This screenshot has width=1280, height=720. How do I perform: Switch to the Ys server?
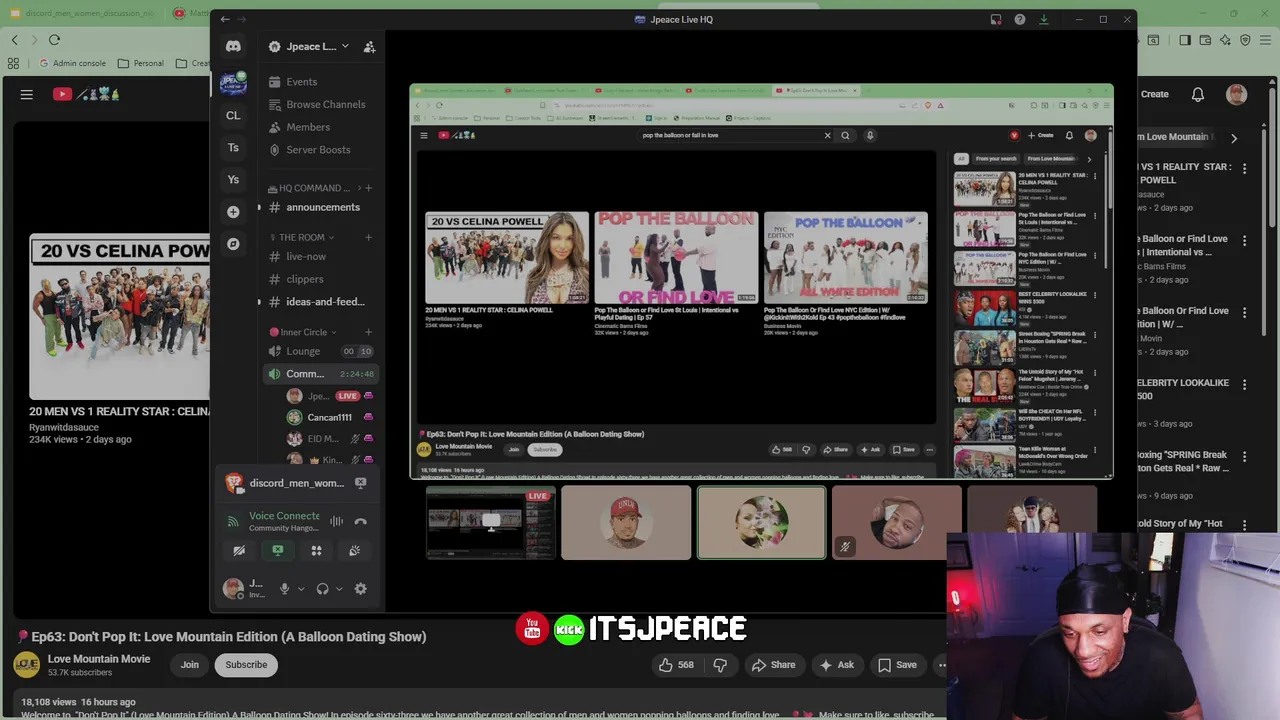(x=233, y=179)
